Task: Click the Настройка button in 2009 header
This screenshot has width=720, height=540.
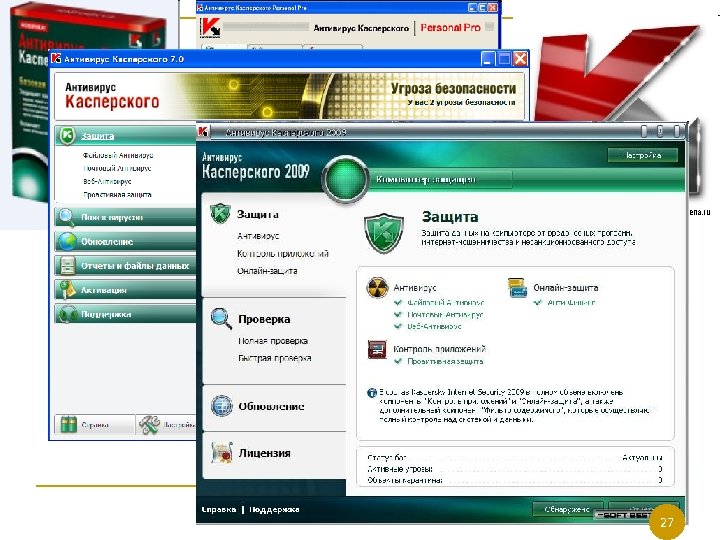Action: click(642, 155)
